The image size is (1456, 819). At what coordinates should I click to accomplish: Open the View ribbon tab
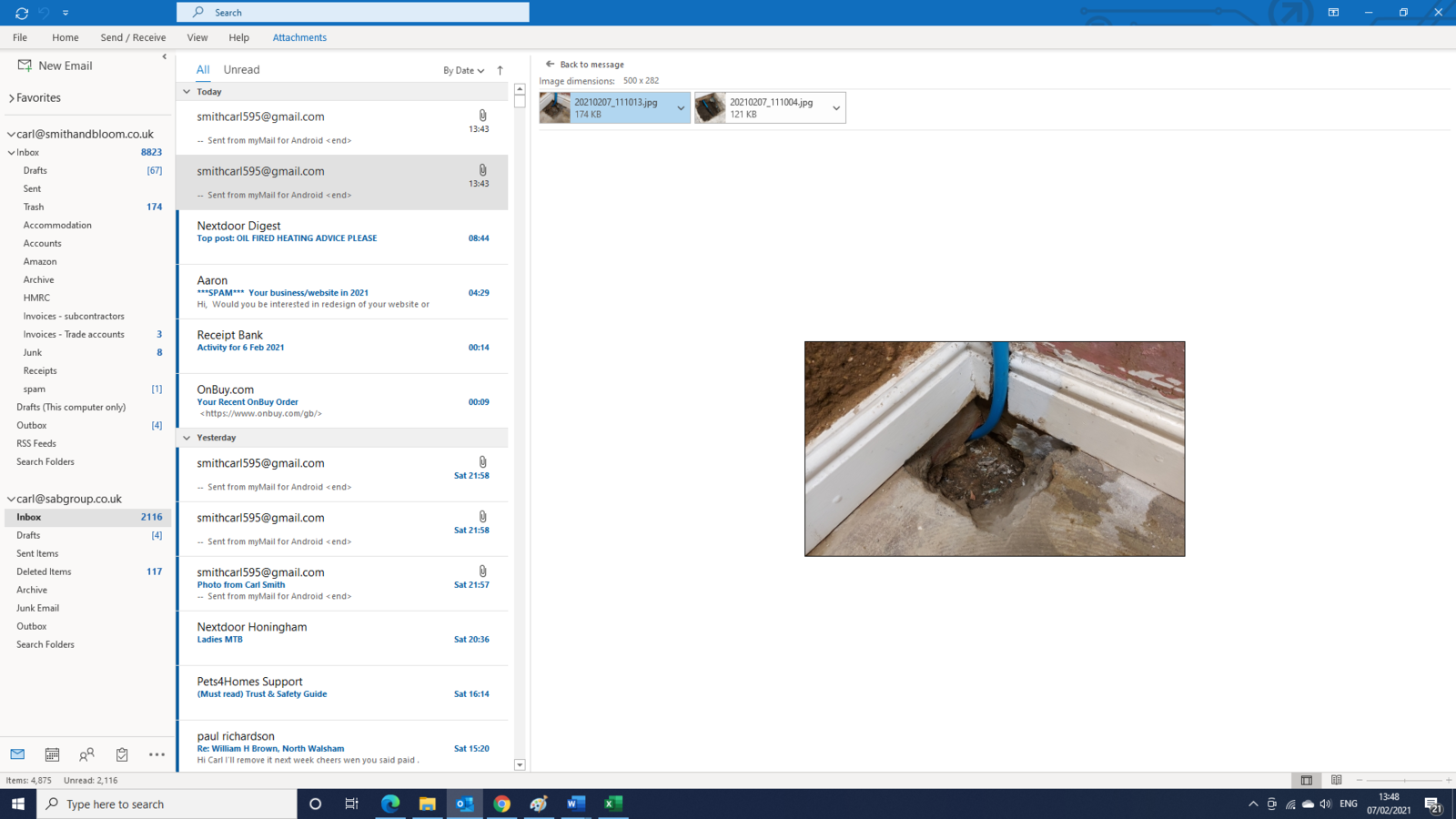click(197, 37)
